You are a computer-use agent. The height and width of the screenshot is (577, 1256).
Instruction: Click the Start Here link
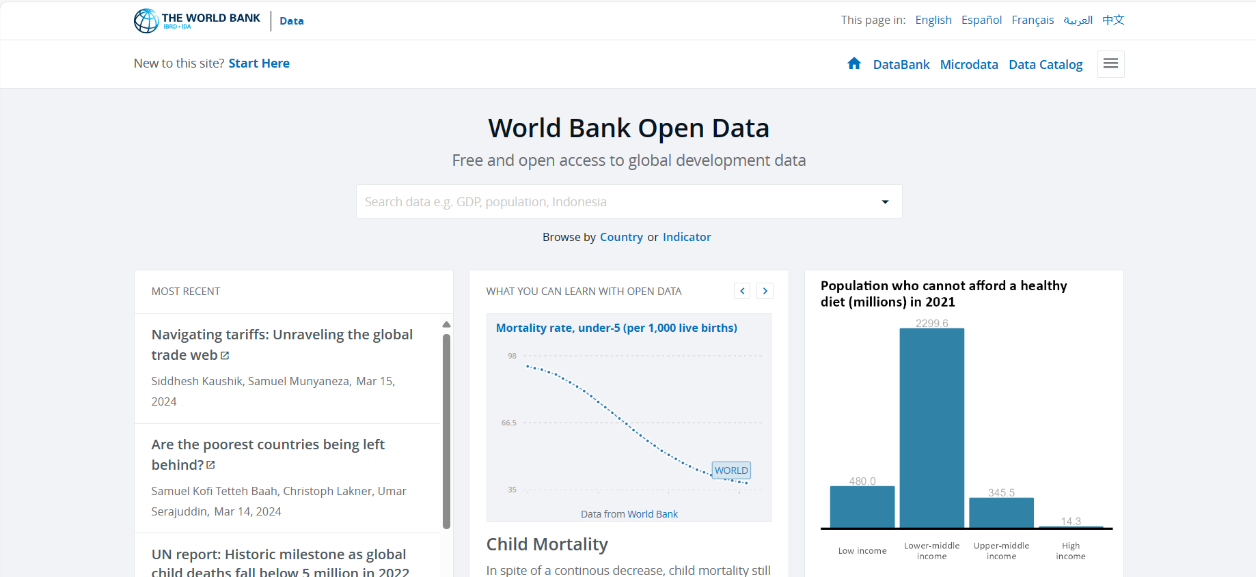(259, 63)
